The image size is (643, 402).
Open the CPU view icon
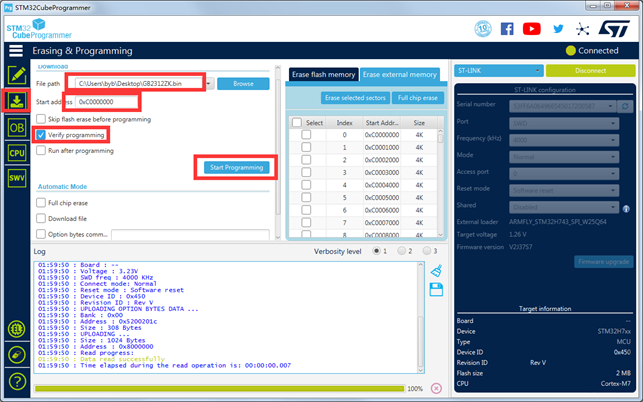[17, 153]
